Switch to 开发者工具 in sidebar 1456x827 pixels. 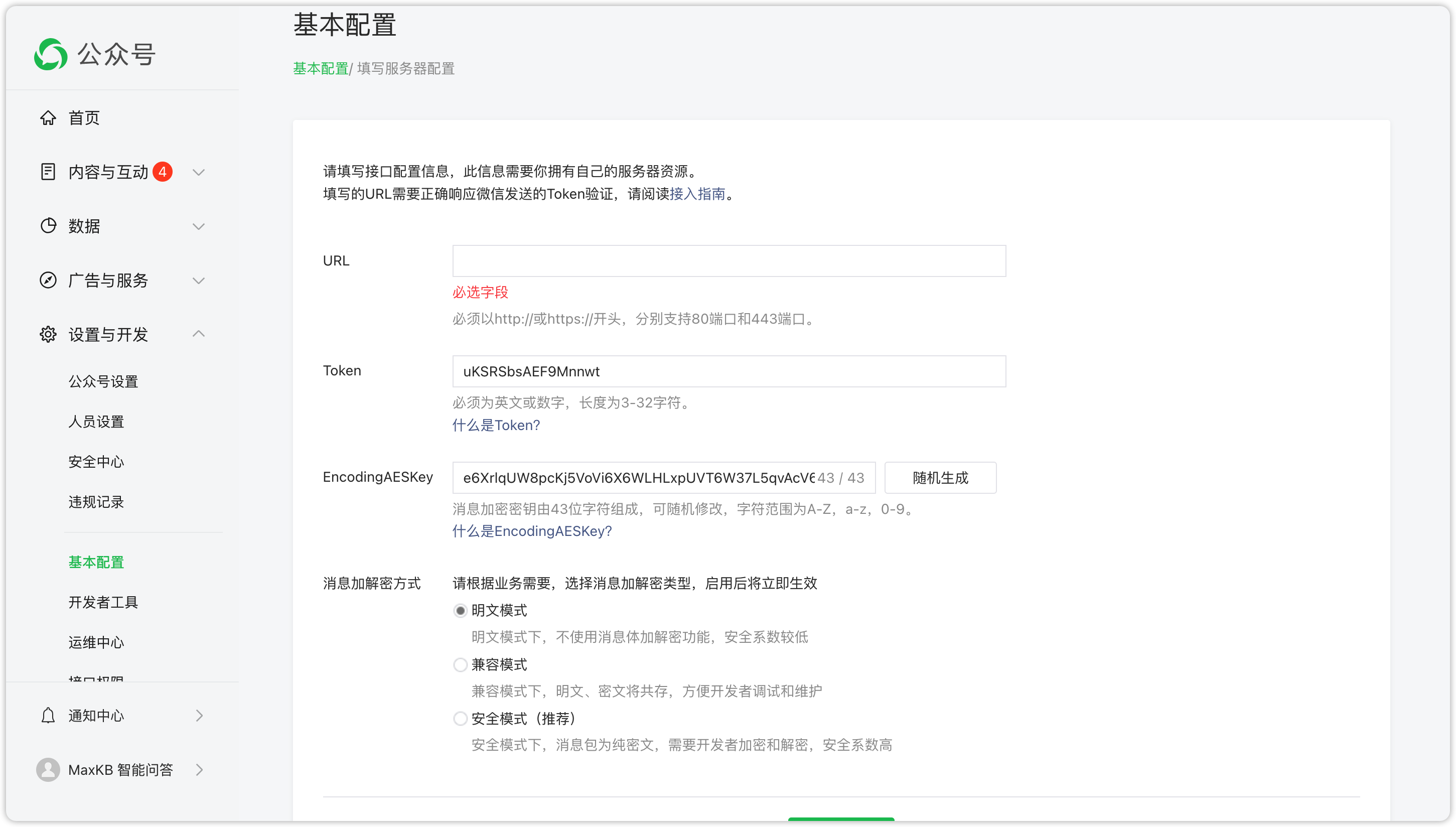click(x=103, y=602)
